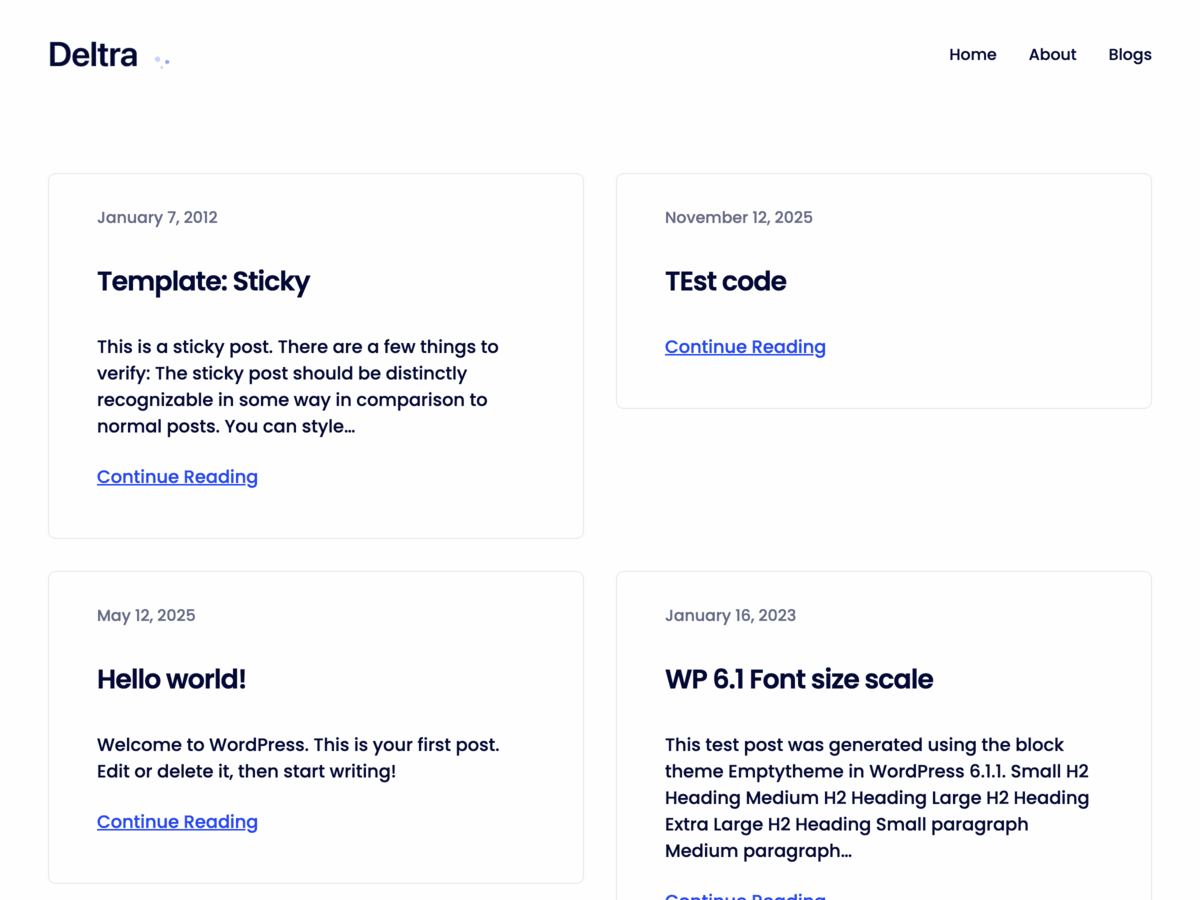Click the January 16, 2023 post date
This screenshot has width=1200, height=900.
(730, 616)
